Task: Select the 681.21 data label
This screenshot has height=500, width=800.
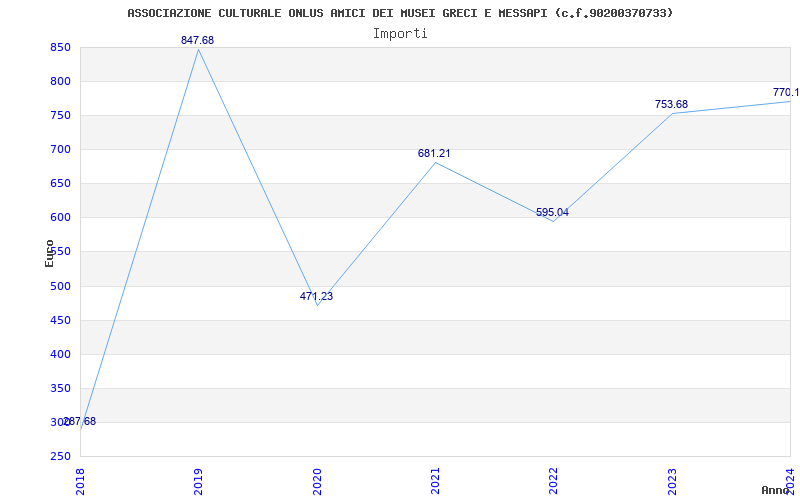Action: click(434, 154)
